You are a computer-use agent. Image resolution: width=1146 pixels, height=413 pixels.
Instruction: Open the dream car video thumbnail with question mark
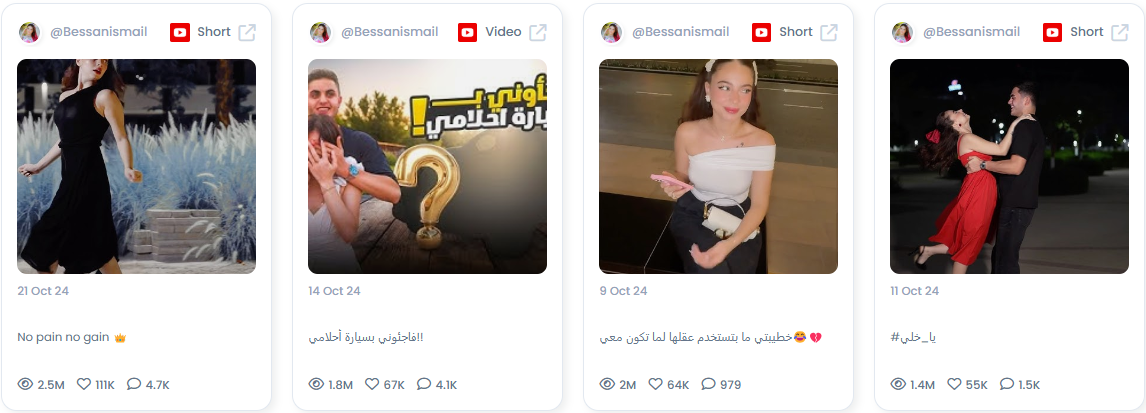(x=428, y=167)
